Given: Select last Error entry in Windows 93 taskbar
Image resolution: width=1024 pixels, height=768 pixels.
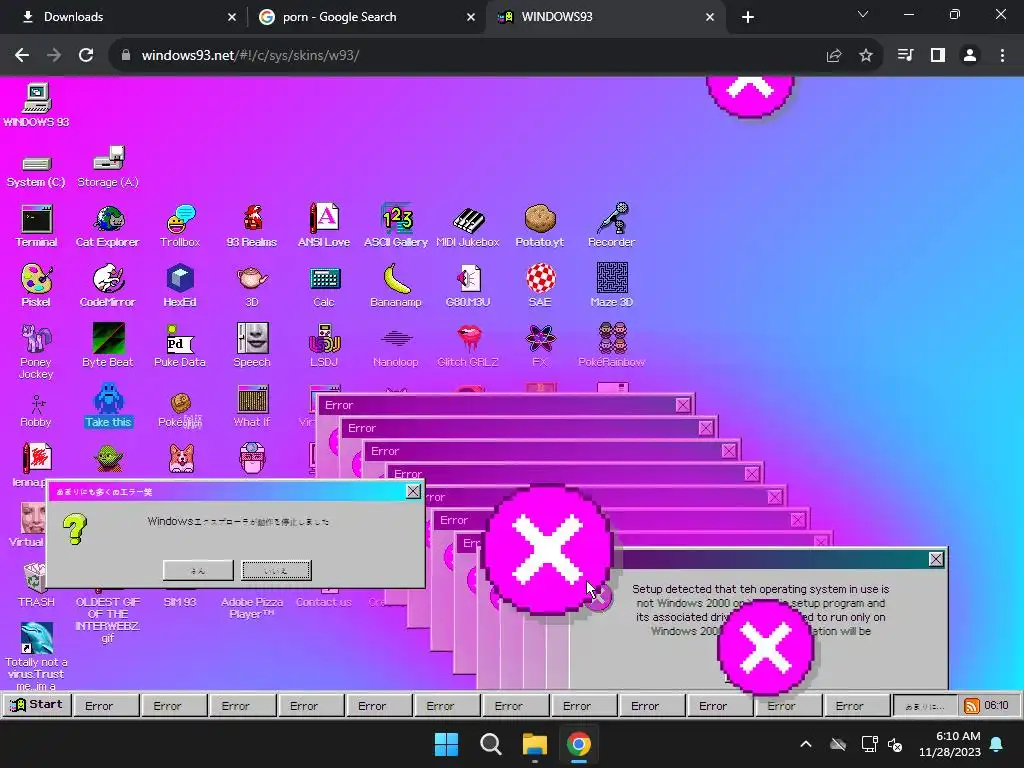Looking at the screenshot, I should pos(857,705).
